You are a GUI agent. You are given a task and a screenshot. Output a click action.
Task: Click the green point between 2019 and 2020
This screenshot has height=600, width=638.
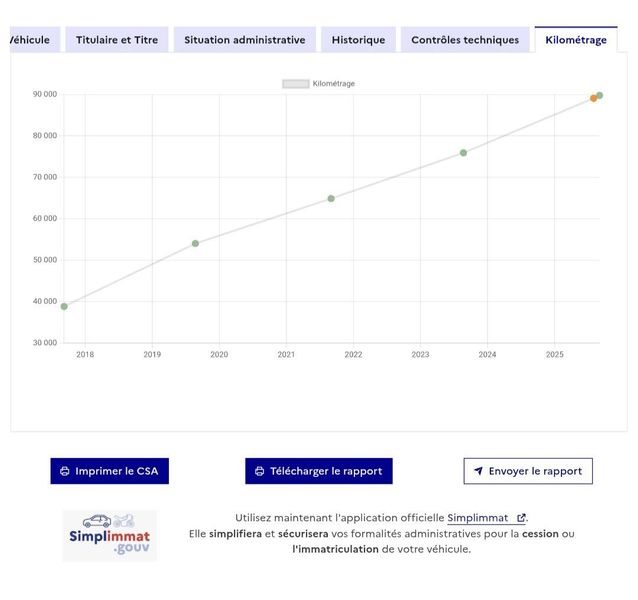coord(195,243)
